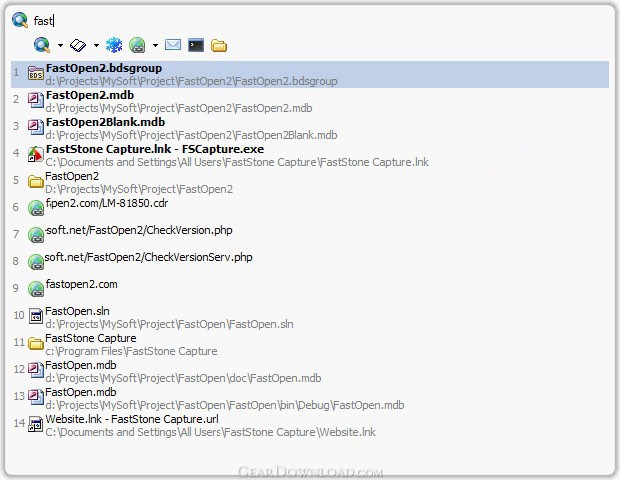Viewport: 620px width, 480px height.
Task: Click the yellow folder toolbar icon
Action: tap(219, 46)
